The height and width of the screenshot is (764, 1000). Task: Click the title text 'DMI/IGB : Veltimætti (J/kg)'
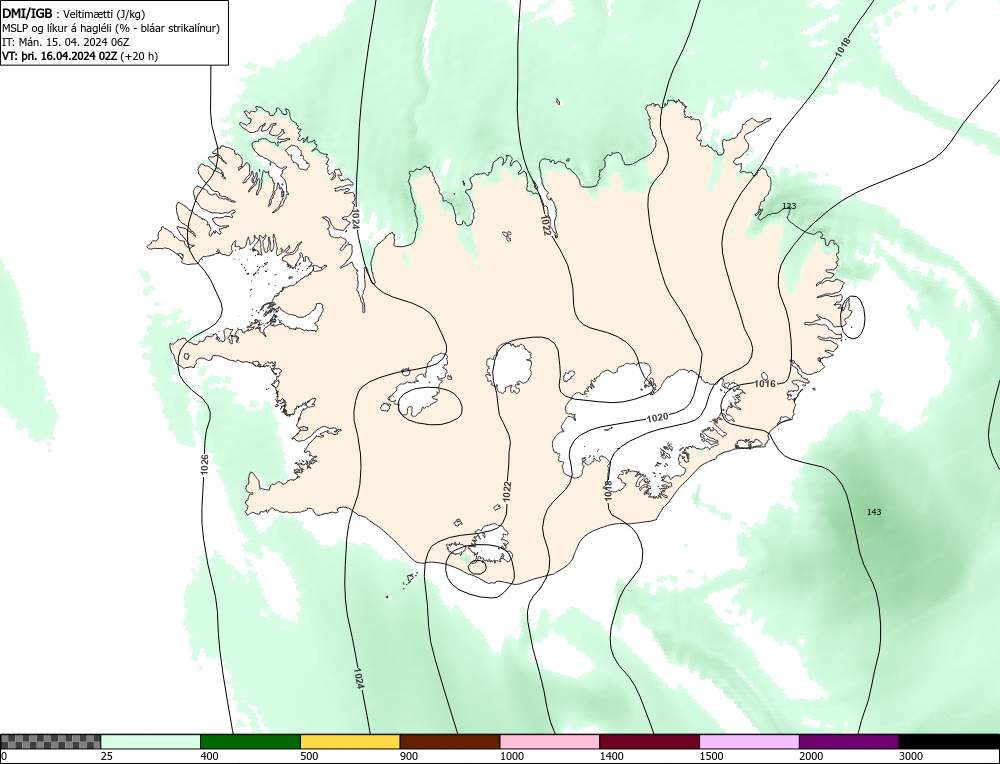[74, 15]
